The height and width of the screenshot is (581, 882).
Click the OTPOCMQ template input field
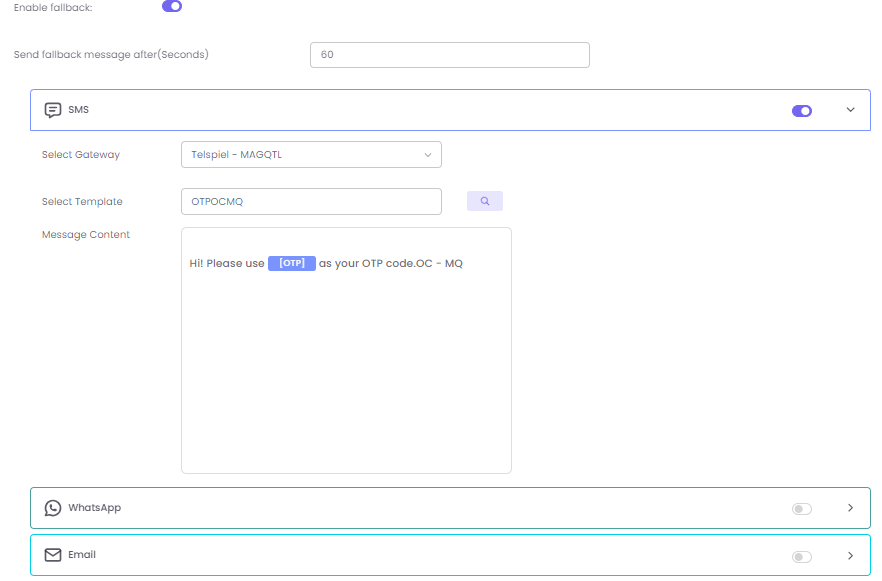pos(311,201)
